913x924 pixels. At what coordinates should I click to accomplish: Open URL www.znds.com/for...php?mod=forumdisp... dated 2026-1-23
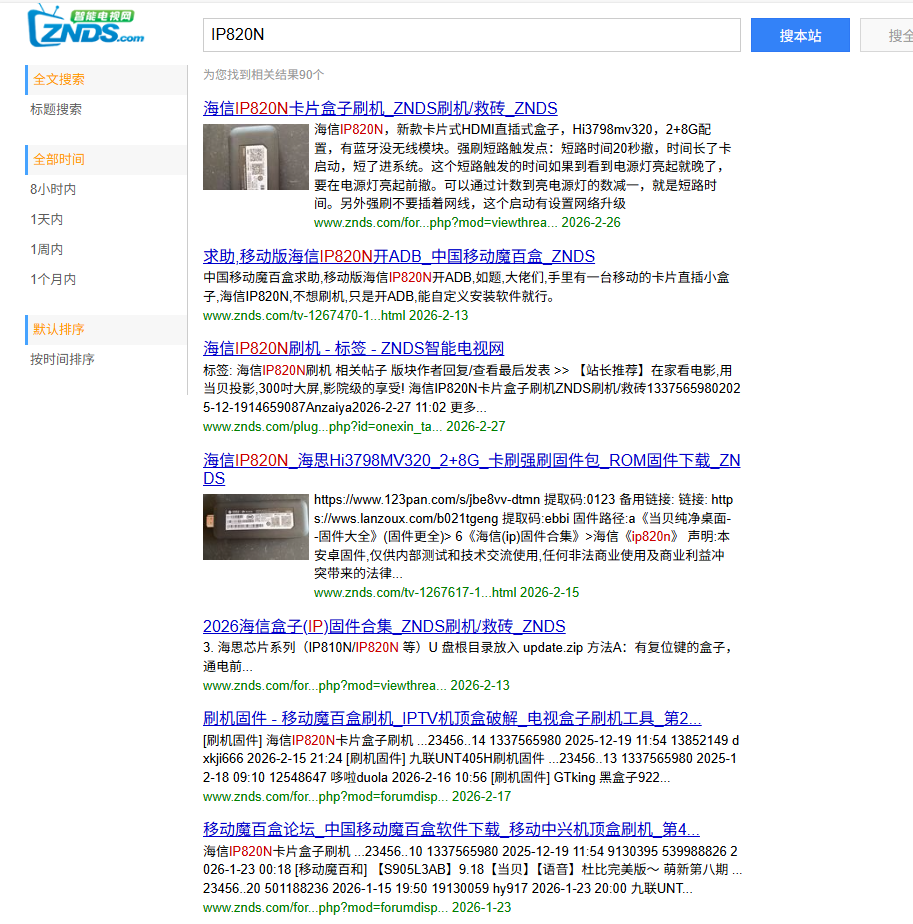pos(357,908)
